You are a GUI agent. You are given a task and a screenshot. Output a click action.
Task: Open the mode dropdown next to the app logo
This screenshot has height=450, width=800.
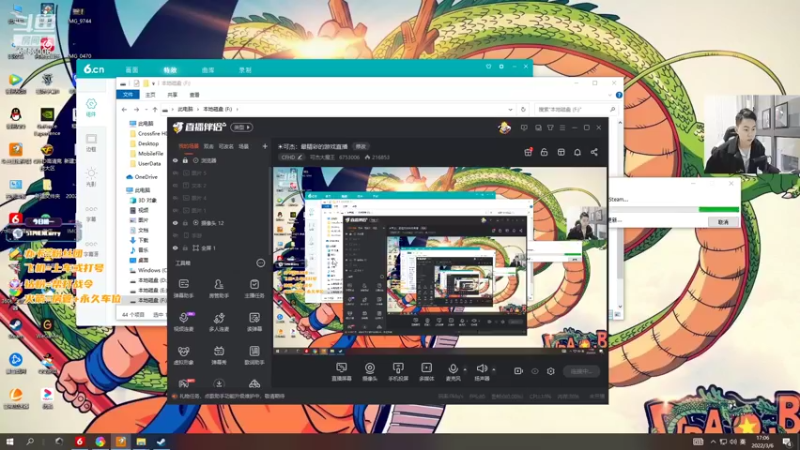point(241,127)
